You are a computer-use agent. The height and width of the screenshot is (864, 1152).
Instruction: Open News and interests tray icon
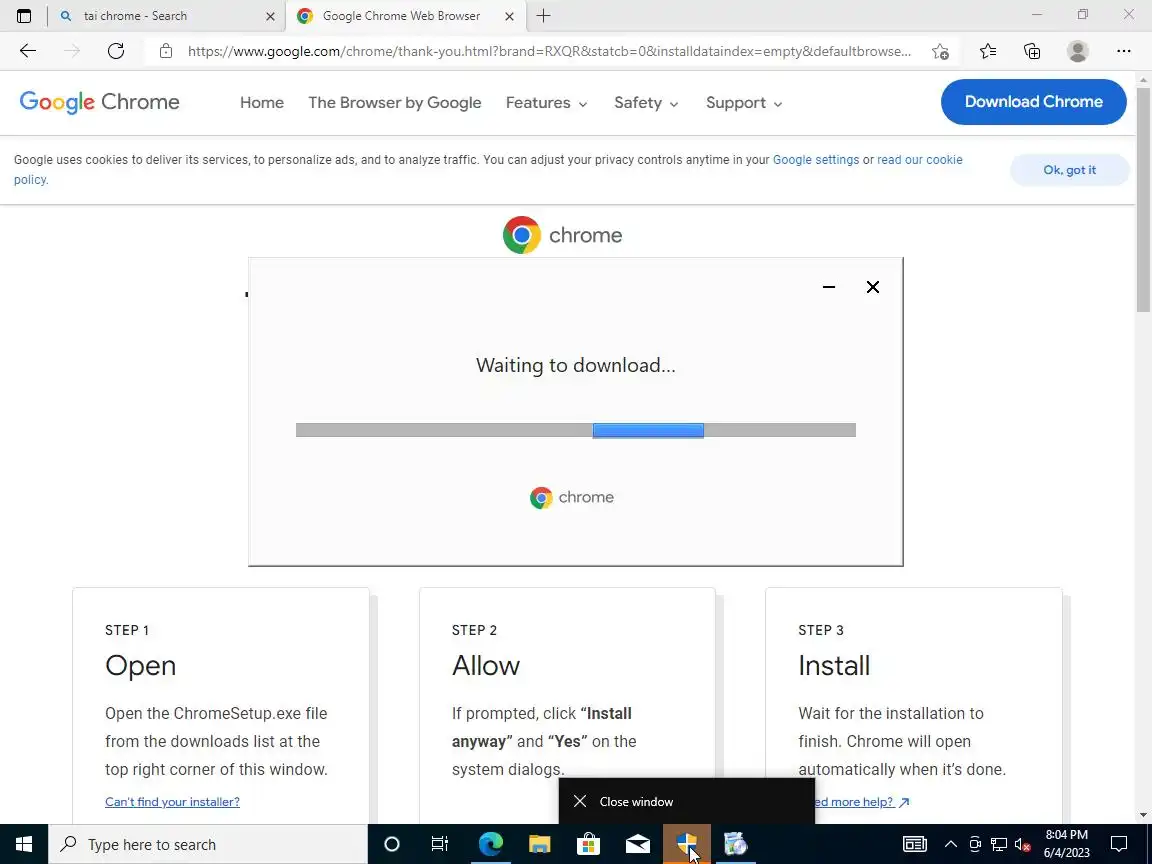click(x=914, y=844)
